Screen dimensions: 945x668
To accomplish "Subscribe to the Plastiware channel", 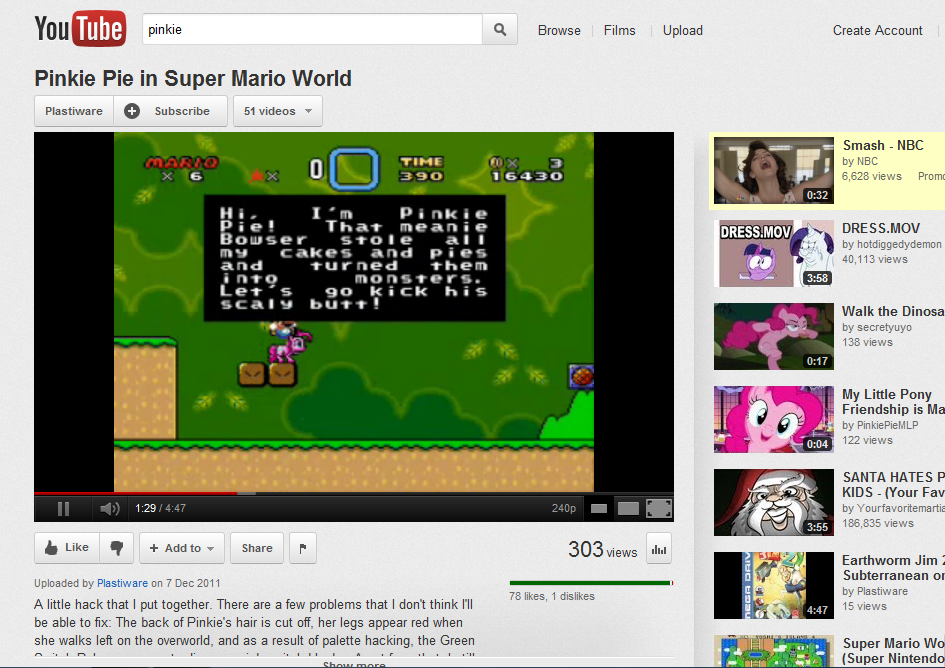I will tap(171, 111).
